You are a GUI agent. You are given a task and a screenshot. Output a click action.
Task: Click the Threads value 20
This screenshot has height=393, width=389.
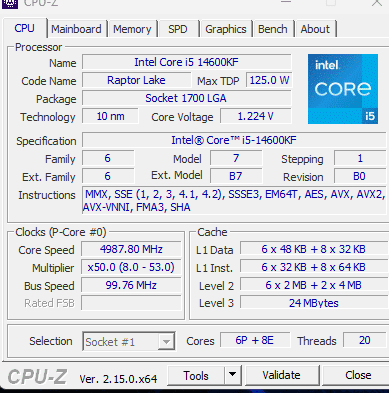click(x=365, y=340)
